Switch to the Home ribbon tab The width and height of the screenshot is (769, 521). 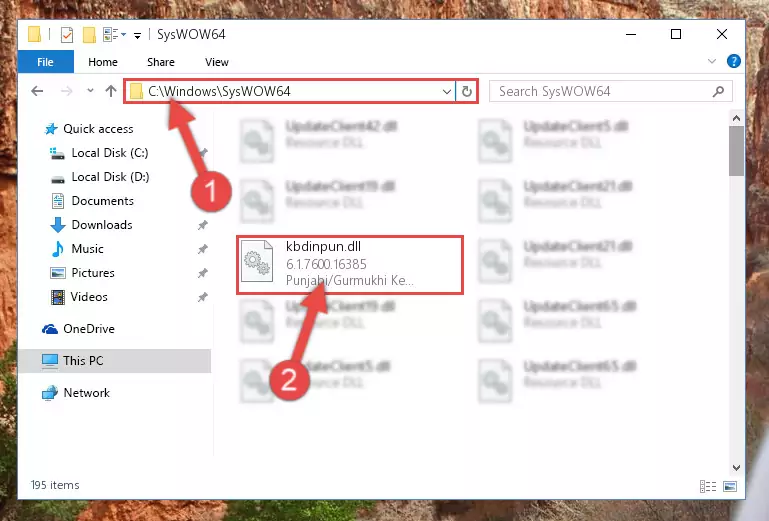pyautogui.click(x=103, y=62)
